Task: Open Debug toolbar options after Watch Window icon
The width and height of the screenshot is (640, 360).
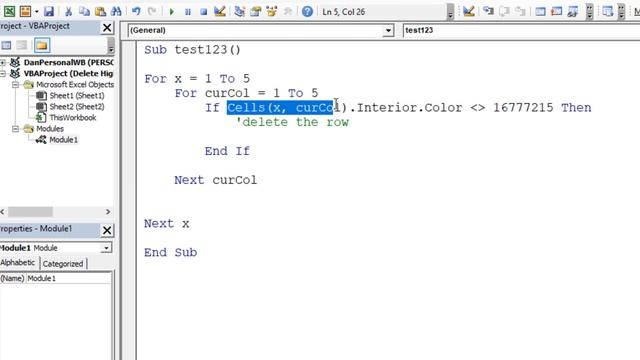Action: [589, 12]
